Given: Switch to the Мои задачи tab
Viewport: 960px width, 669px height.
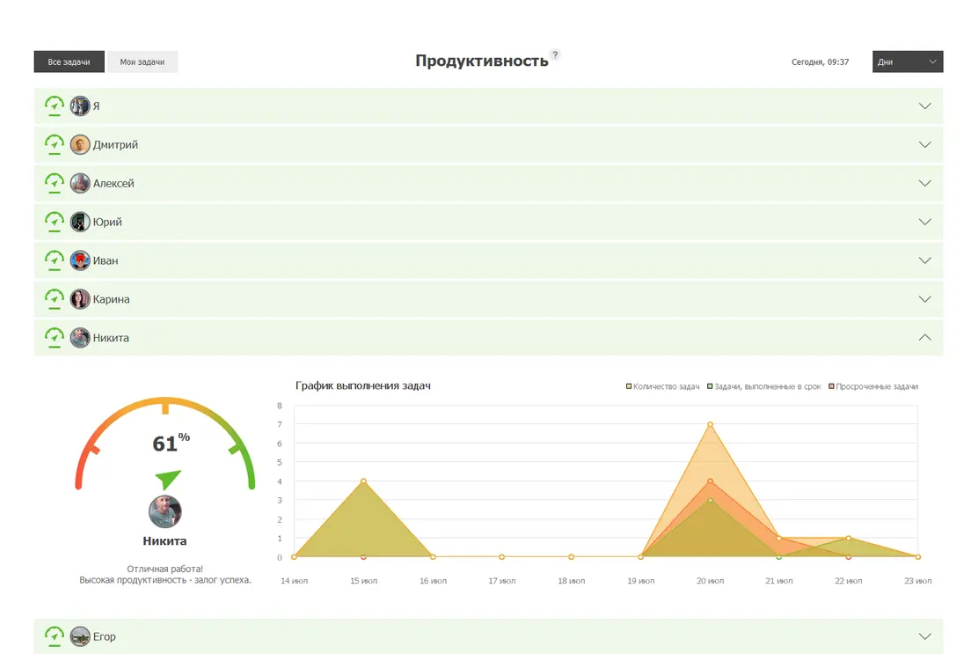Looking at the screenshot, I should pos(142,62).
